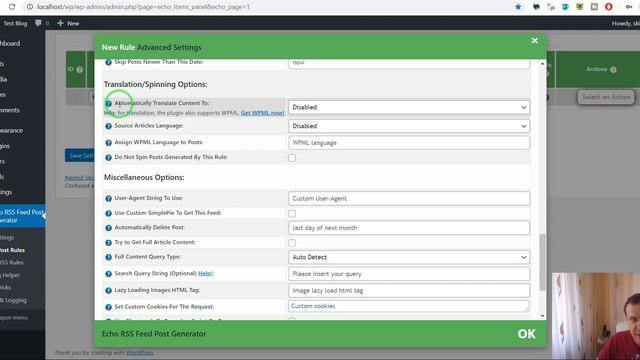Screen dimensions: 640x360
Task: Close the Advanced Settings dialog with X
Action: (535, 41)
